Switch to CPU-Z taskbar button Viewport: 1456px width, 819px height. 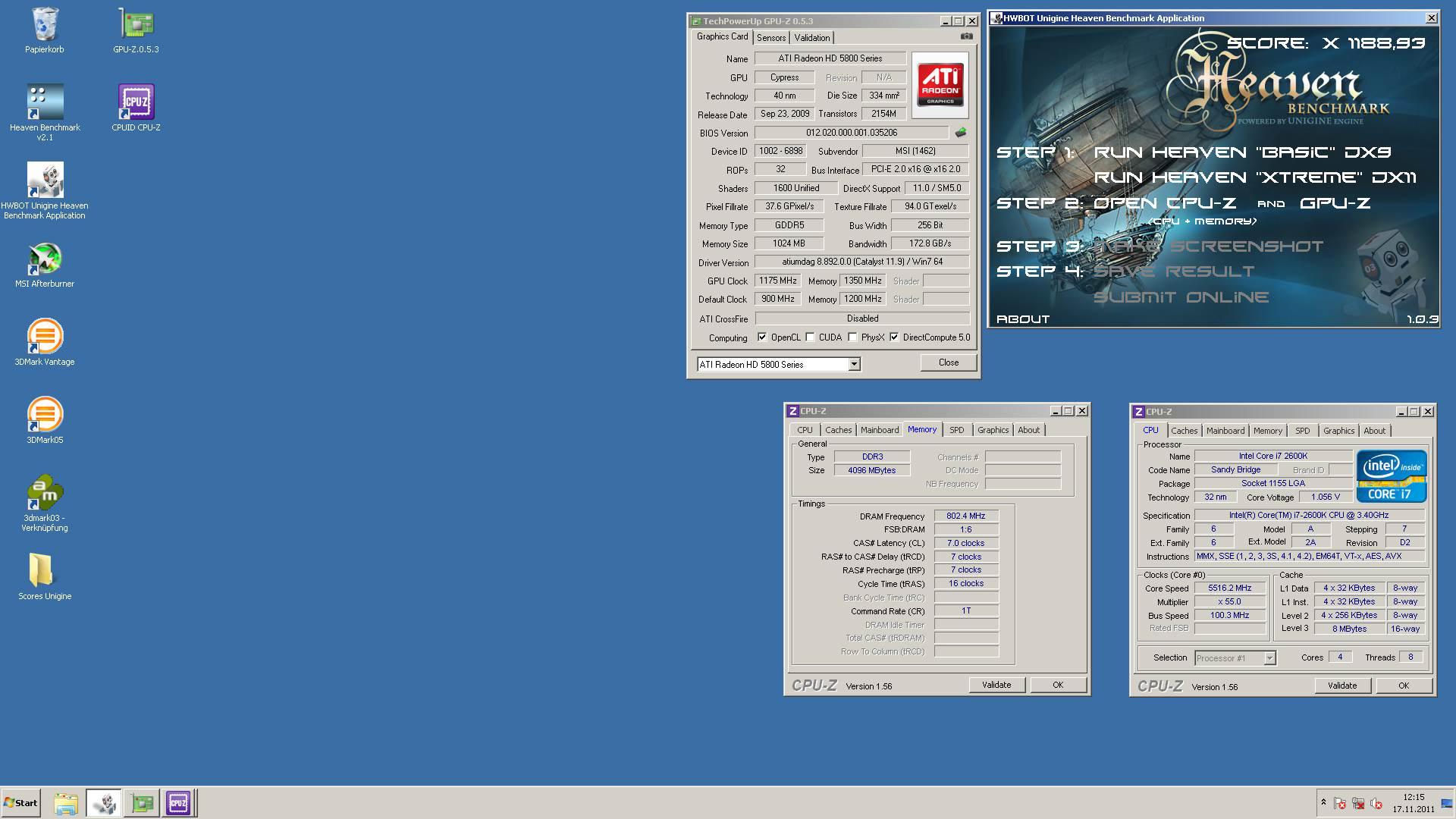(x=178, y=803)
